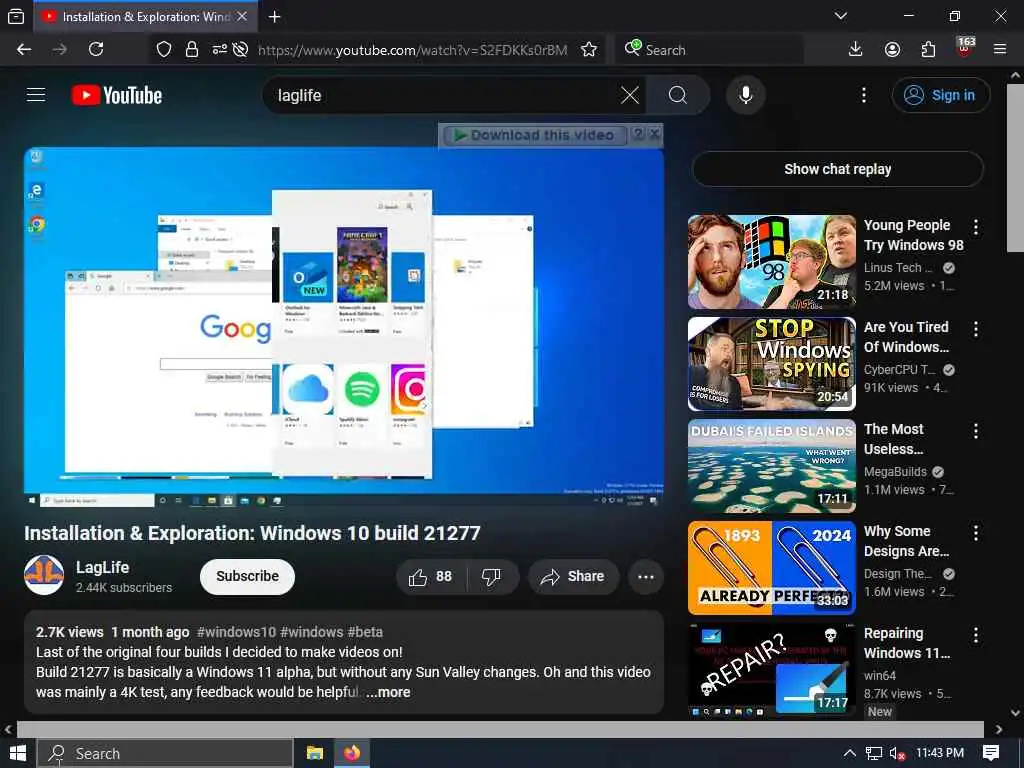Open Stop Windows Spying video thumbnail
1024x768 pixels.
[x=771, y=364]
